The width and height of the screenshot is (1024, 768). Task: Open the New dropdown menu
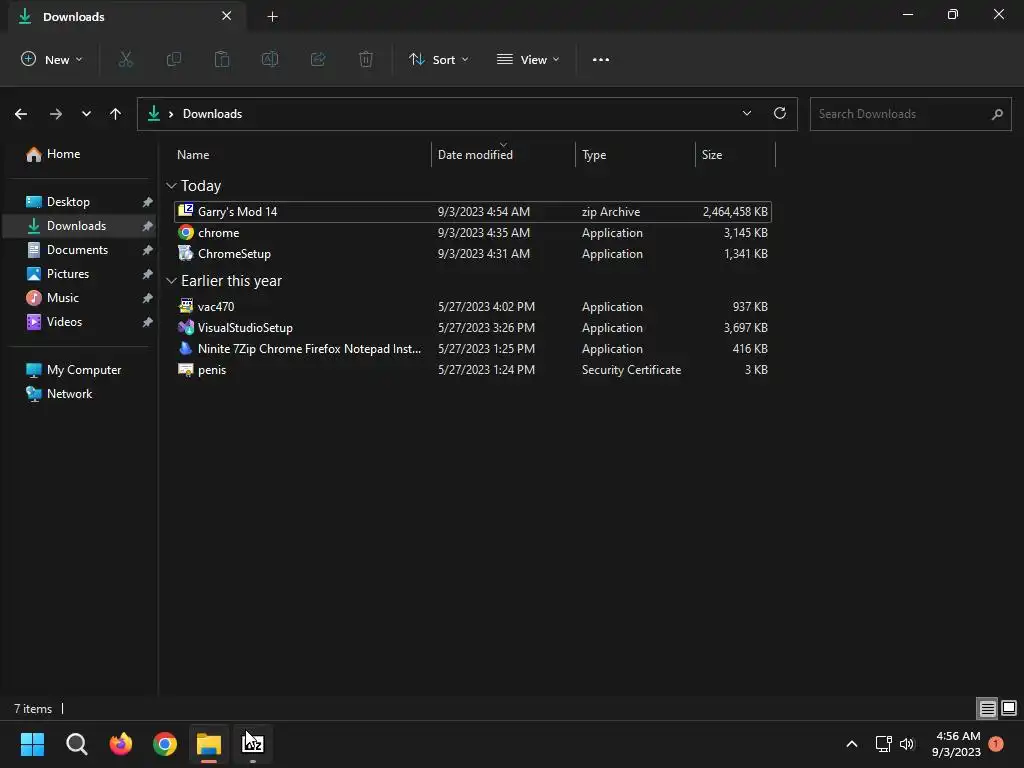coord(52,59)
